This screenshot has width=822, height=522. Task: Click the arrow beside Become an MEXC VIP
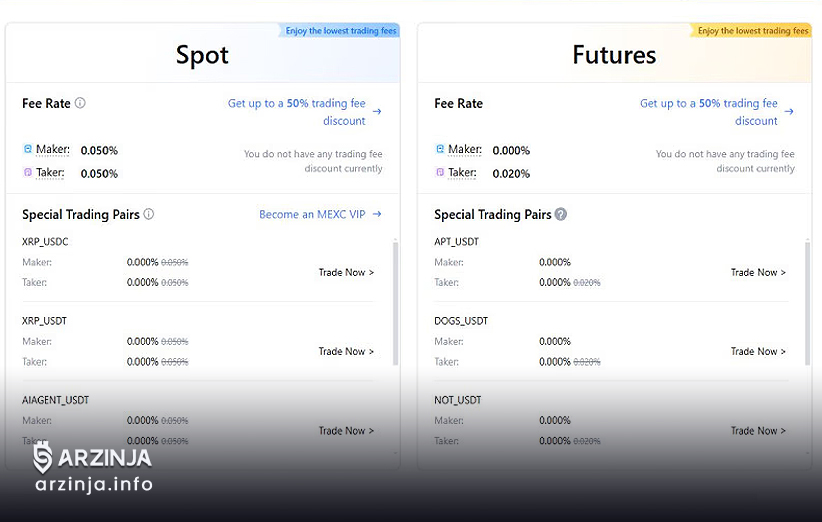tap(377, 214)
